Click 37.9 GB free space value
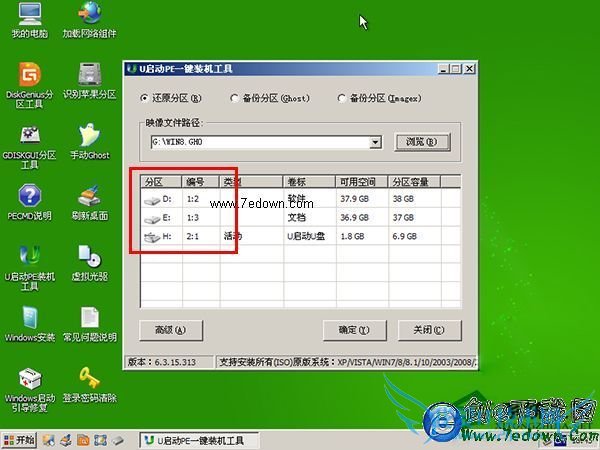The image size is (600, 450). tap(354, 199)
